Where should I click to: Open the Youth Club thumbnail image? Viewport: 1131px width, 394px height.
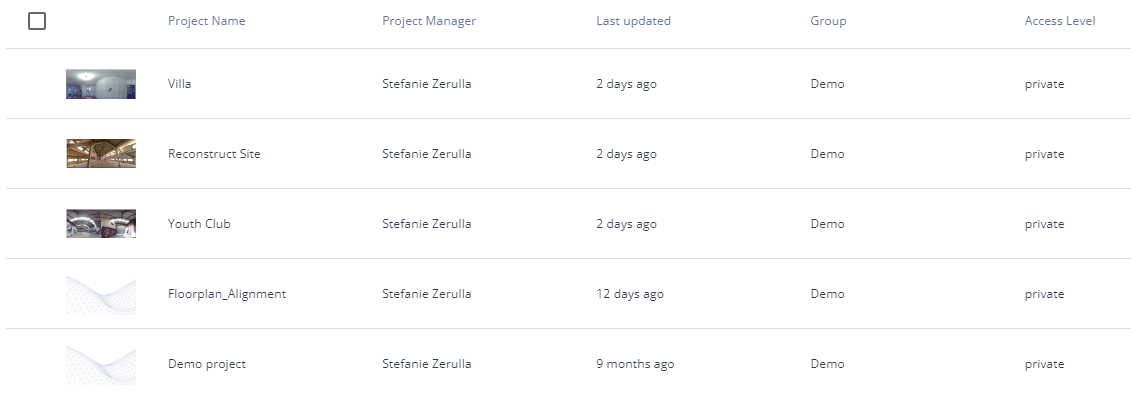(x=101, y=224)
